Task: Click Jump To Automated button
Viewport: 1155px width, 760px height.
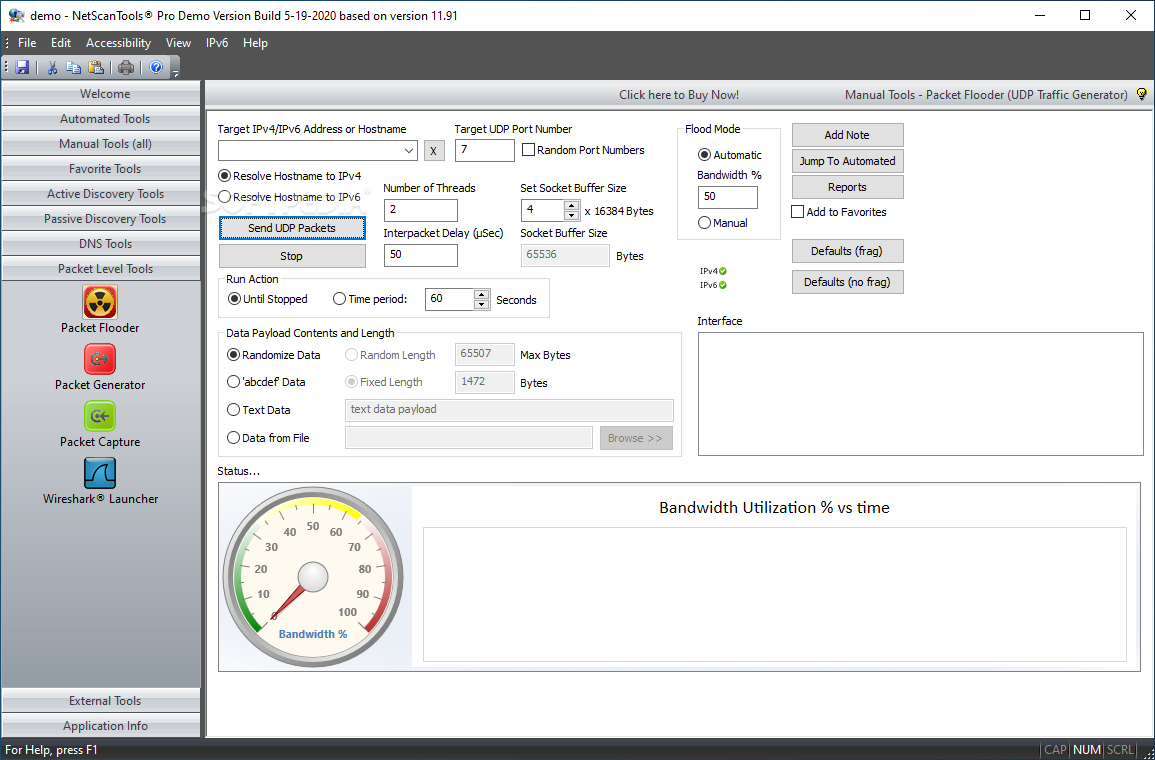Action: point(847,161)
